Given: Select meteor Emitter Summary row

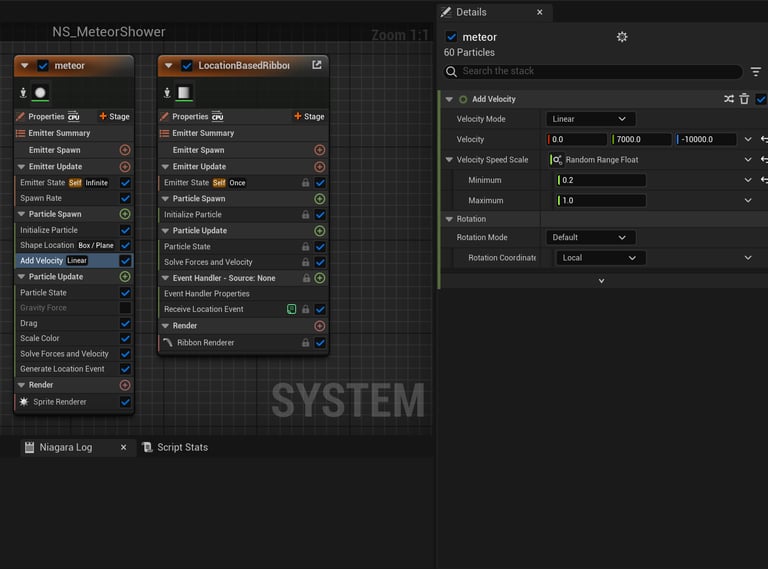Looking at the screenshot, I should (x=73, y=133).
